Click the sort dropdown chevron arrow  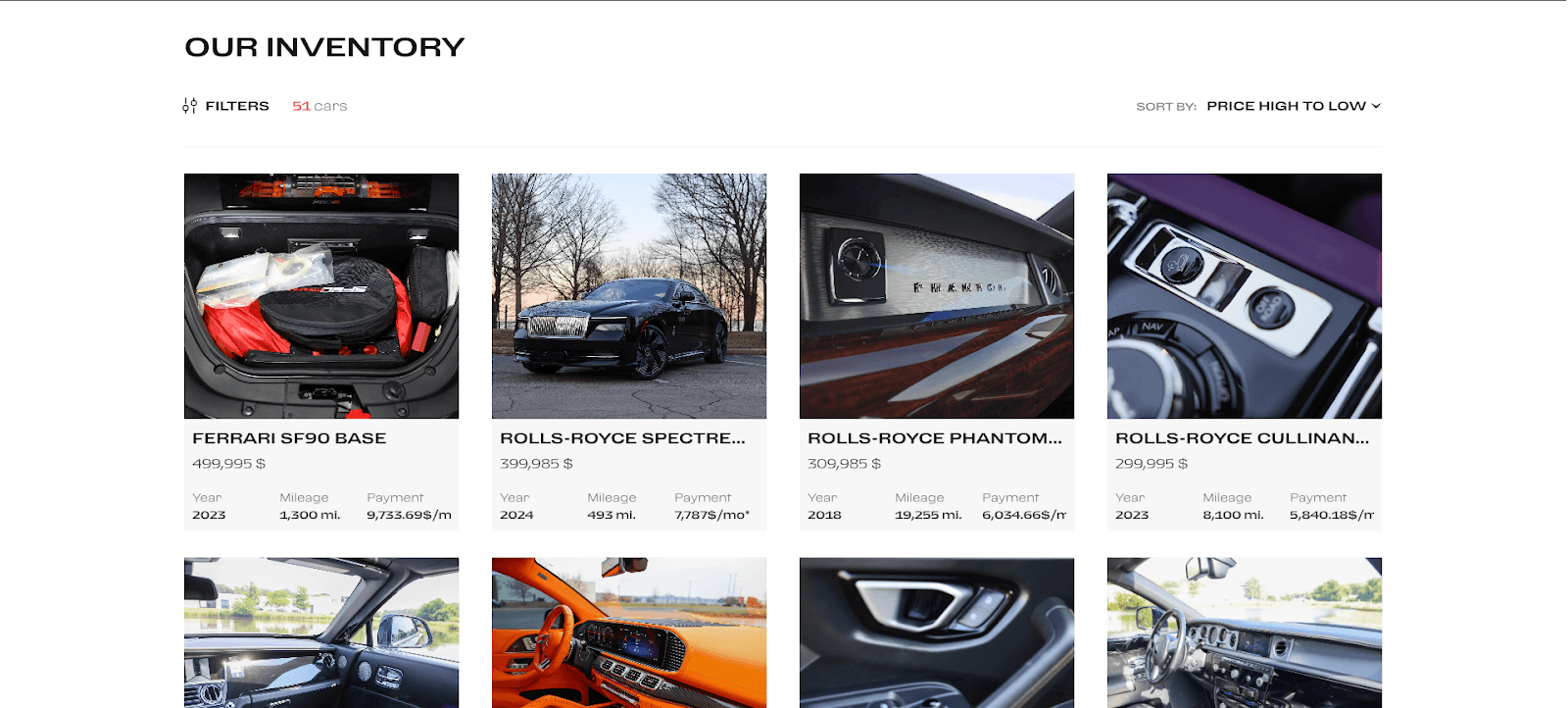click(1376, 106)
